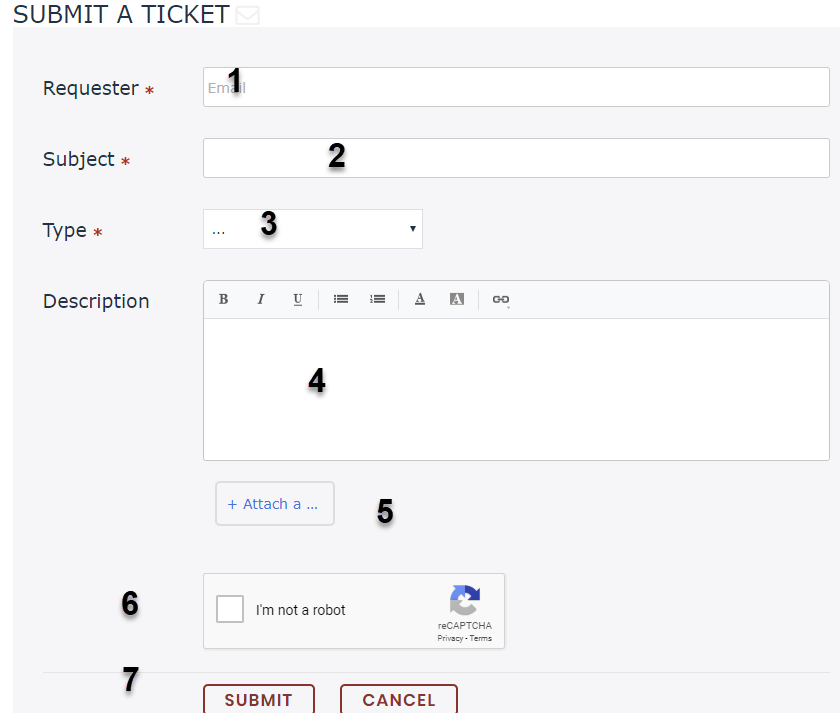Click the envelope icon beside SUBMIT A TICKET
The width and height of the screenshot is (840, 713).
pyautogui.click(x=247, y=15)
